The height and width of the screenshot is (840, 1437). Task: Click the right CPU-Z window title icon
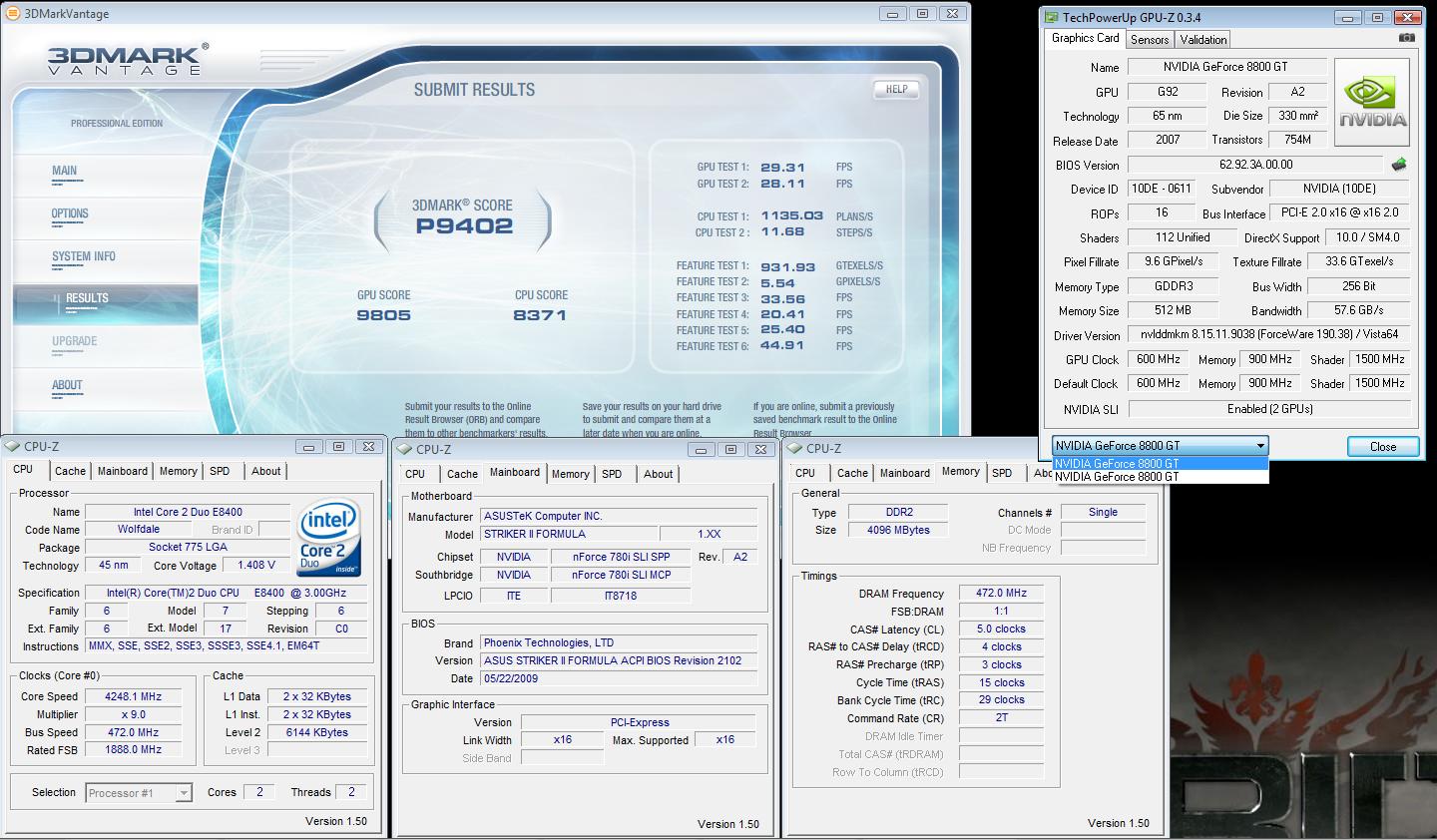(x=795, y=449)
